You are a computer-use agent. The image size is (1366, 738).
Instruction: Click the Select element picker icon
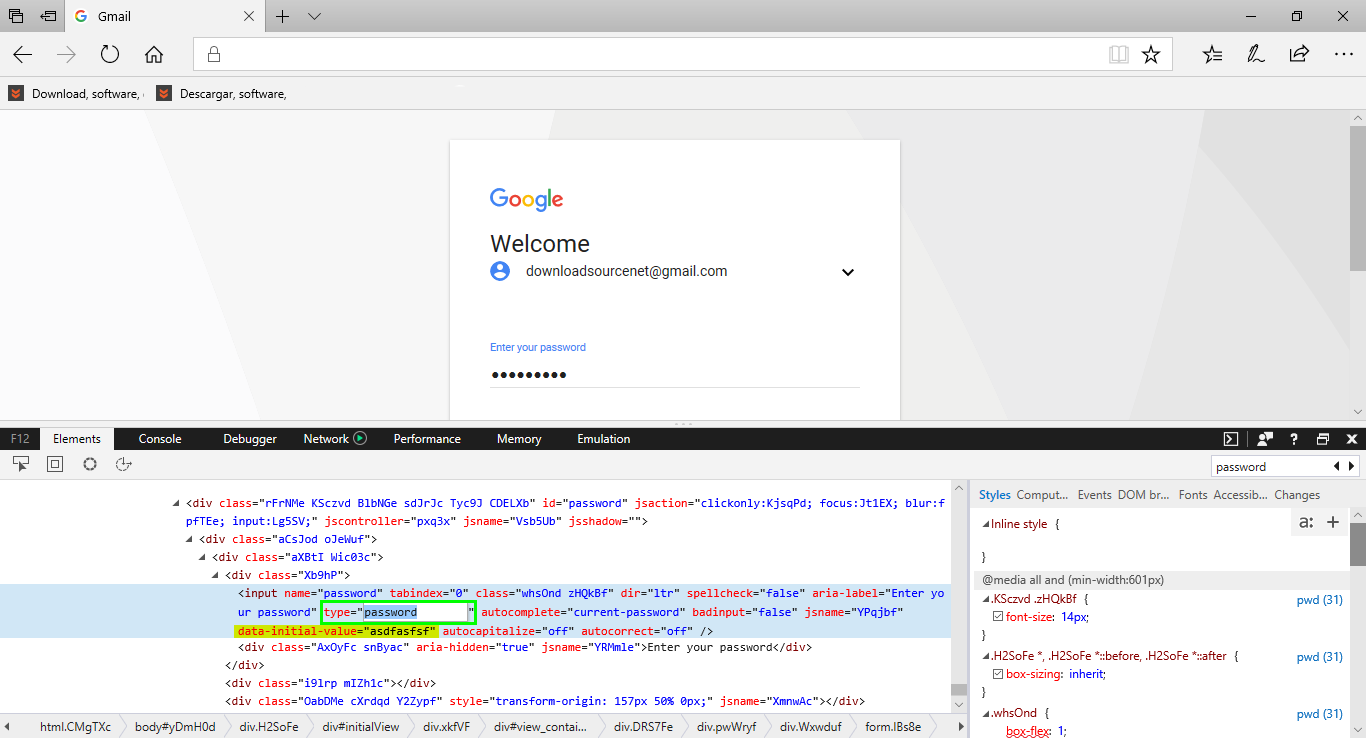tap(20, 464)
